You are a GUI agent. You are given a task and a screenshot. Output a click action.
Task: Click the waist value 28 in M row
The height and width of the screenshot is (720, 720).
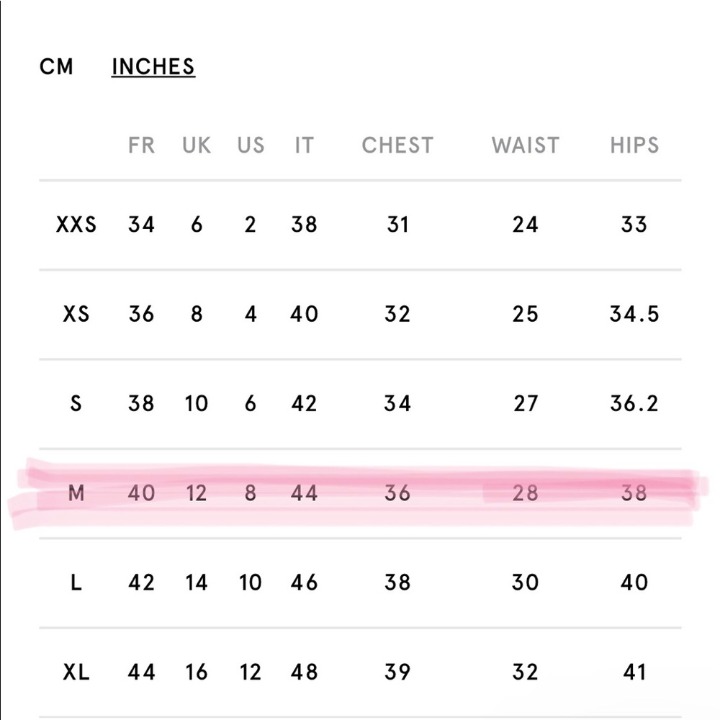[x=525, y=493]
